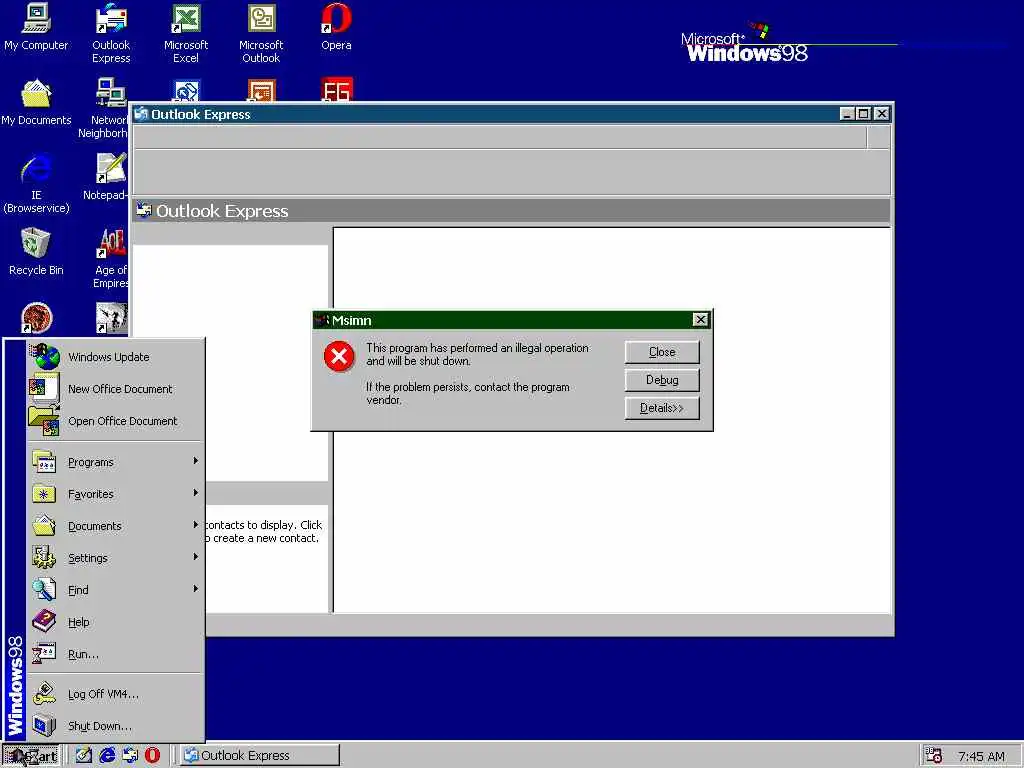Launch Outlook Express from Quick Launch
The height and width of the screenshot is (768, 1024).
130,755
